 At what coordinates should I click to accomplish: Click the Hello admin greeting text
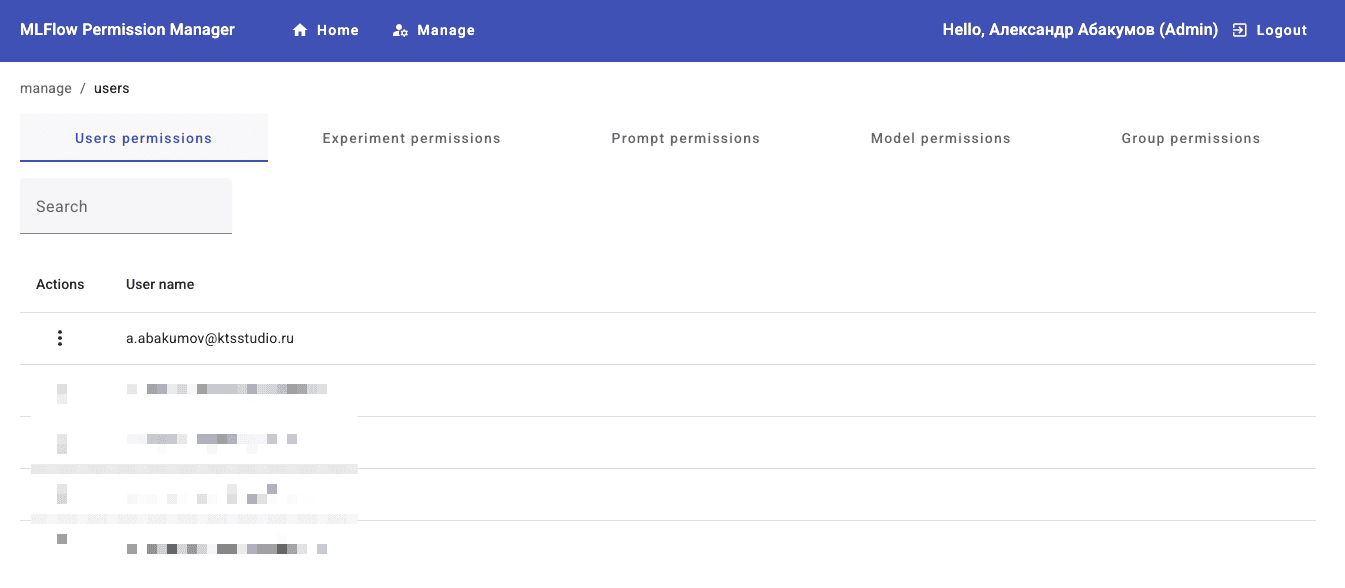click(1080, 30)
